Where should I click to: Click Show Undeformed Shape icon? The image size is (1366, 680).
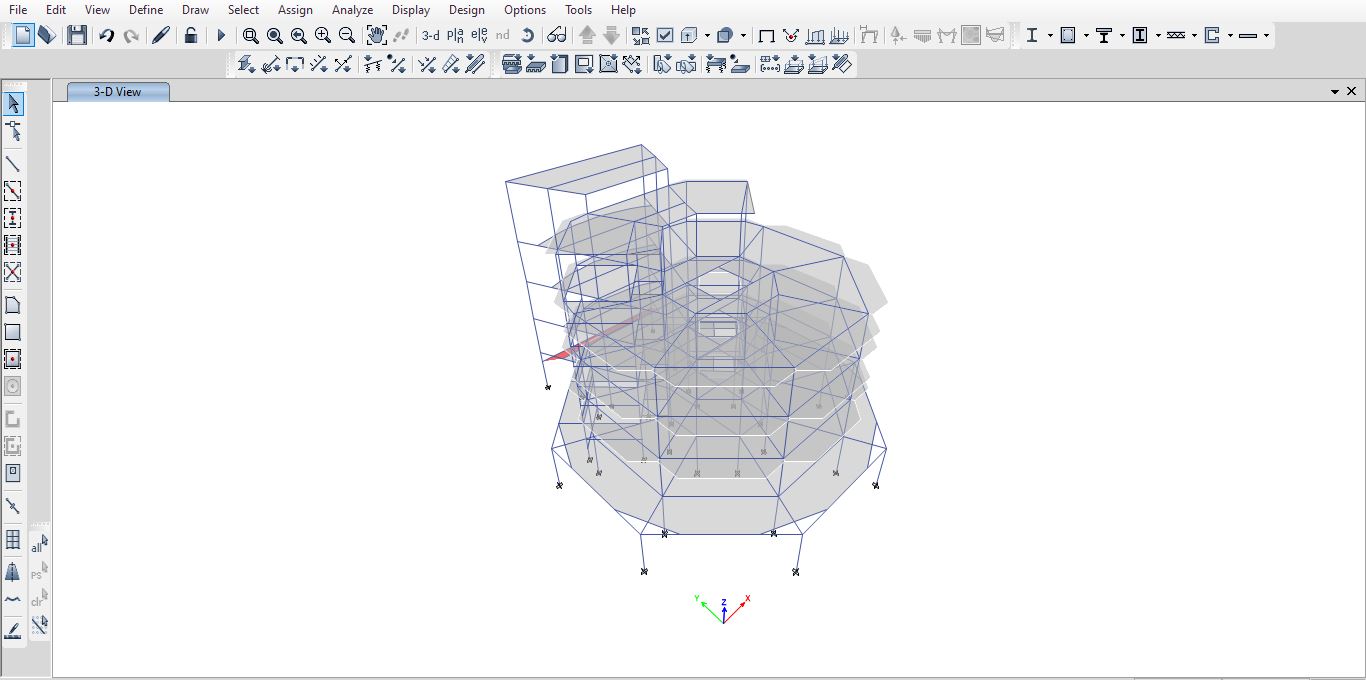[x=767, y=36]
